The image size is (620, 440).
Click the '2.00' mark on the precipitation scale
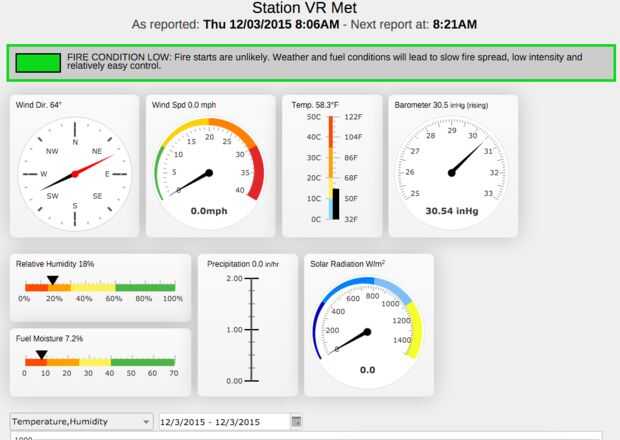(x=234, y=278)
